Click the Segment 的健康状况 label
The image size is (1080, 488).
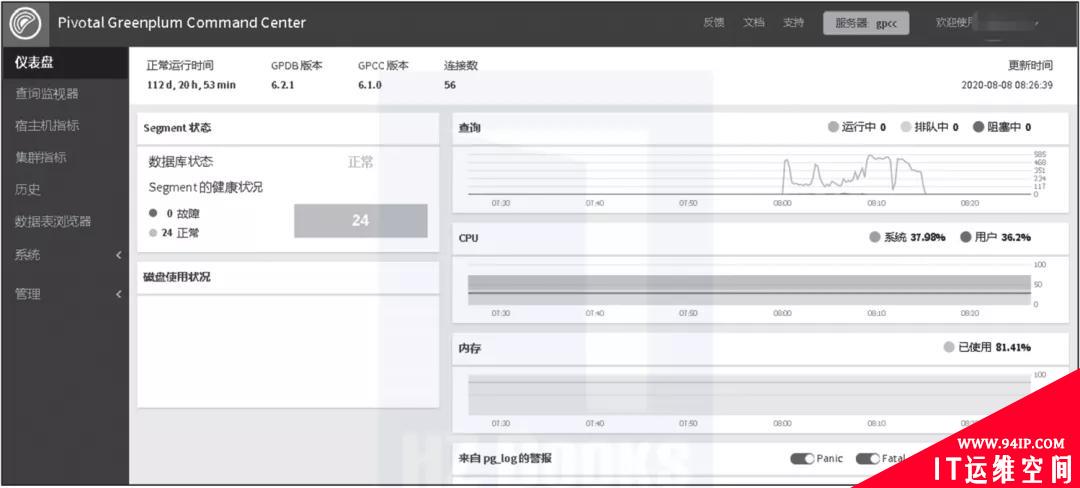[205, 187]
